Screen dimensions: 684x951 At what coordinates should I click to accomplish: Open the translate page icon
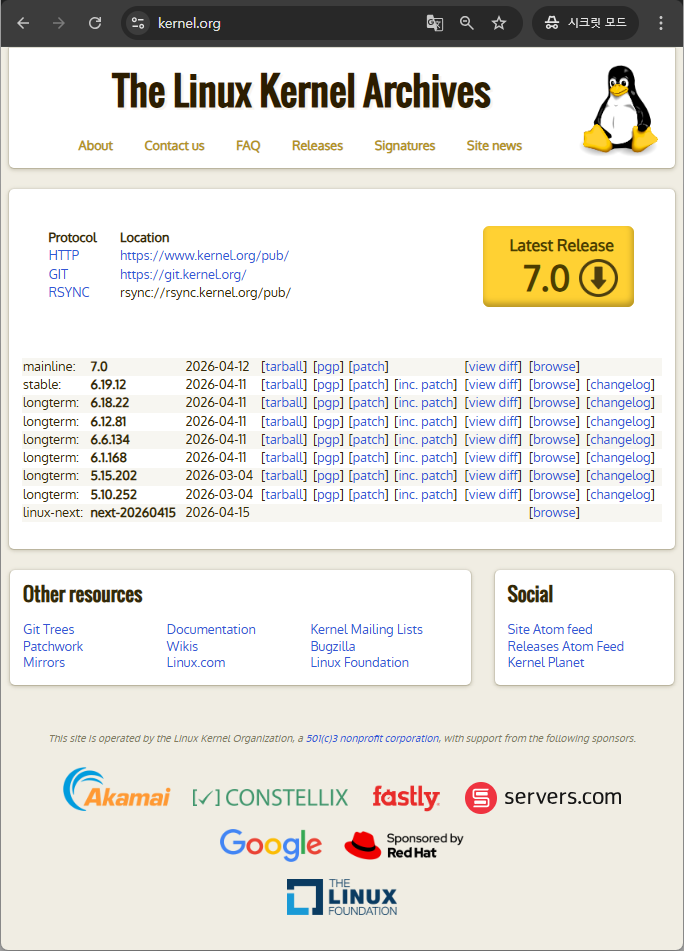click(435, 23)
